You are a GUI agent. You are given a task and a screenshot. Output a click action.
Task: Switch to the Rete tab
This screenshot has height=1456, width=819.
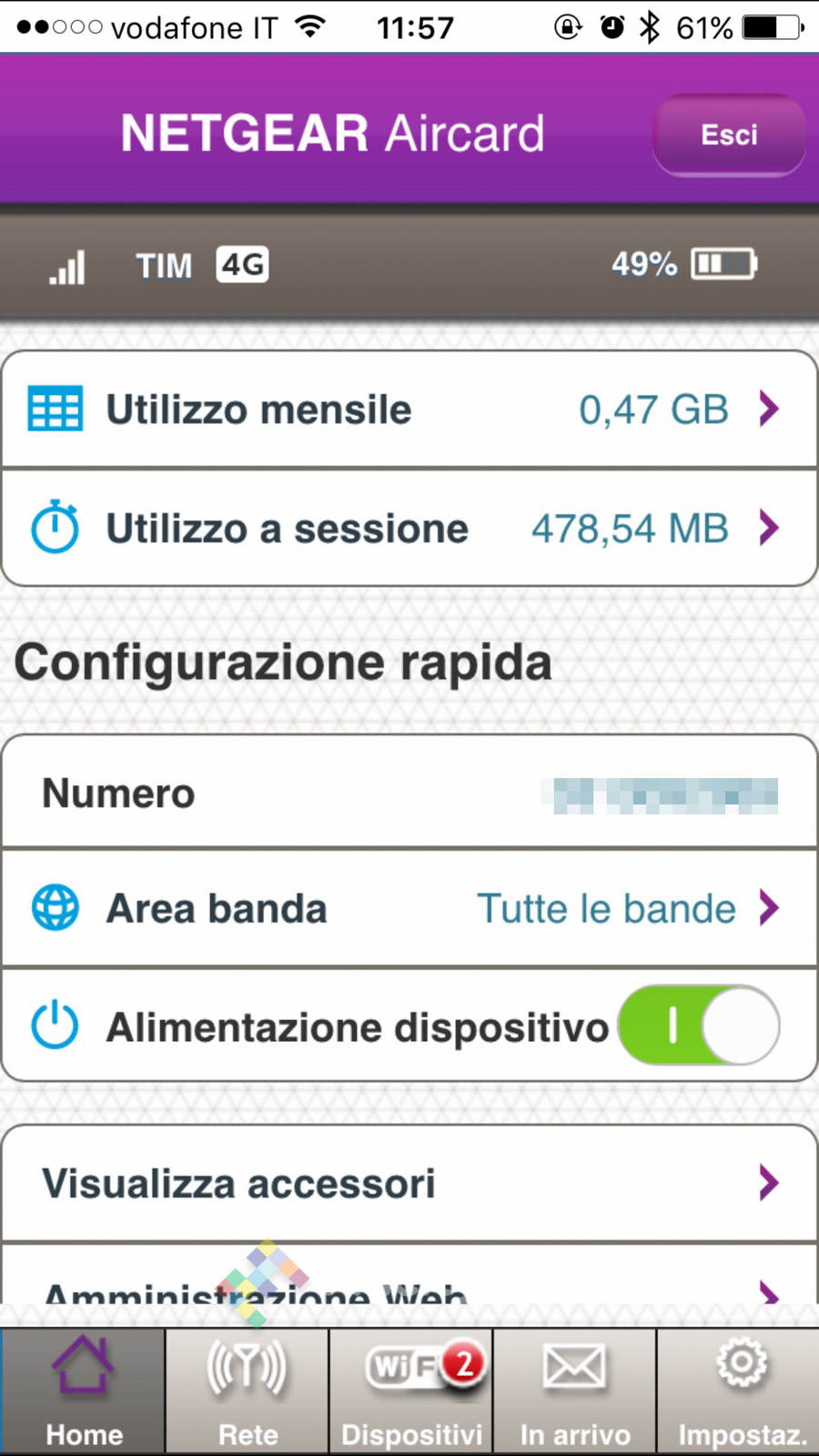(248, 1390)
